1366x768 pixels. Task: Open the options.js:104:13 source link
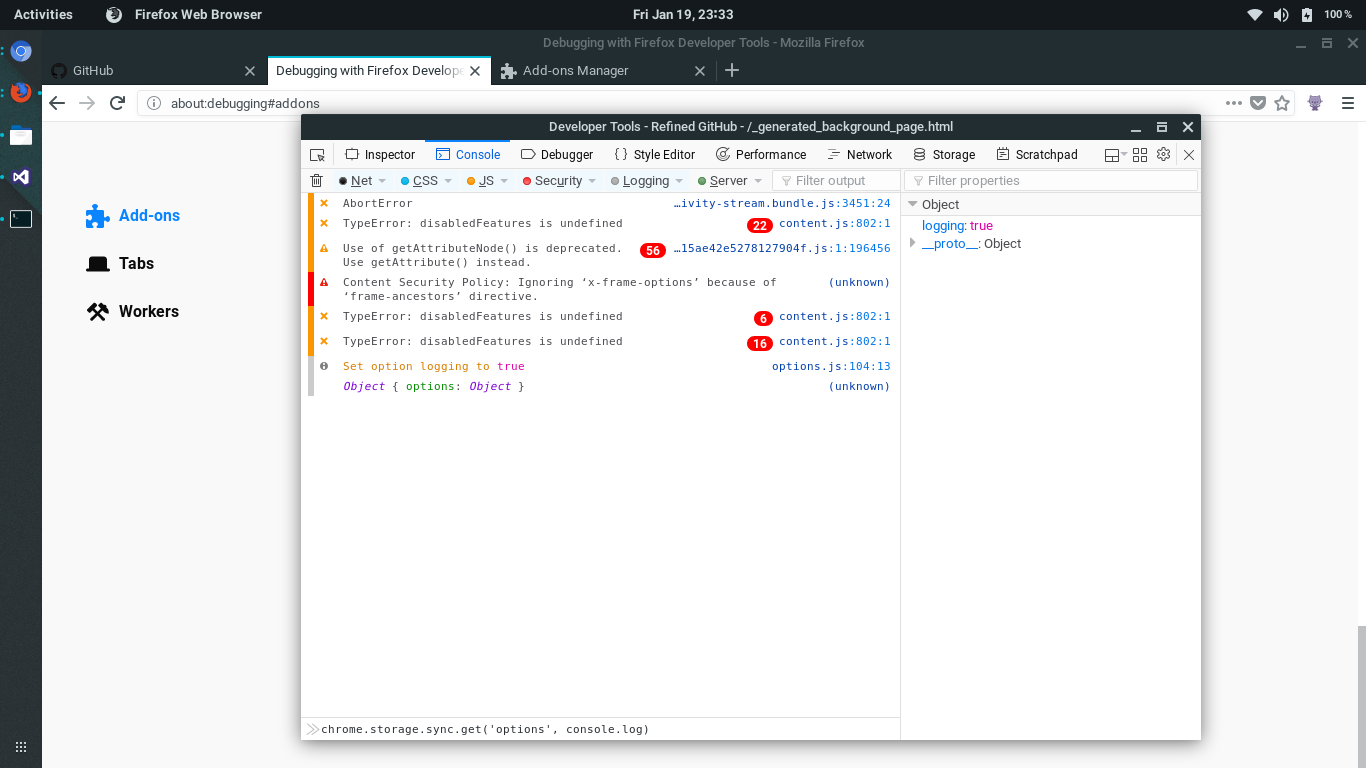point(831,366)
